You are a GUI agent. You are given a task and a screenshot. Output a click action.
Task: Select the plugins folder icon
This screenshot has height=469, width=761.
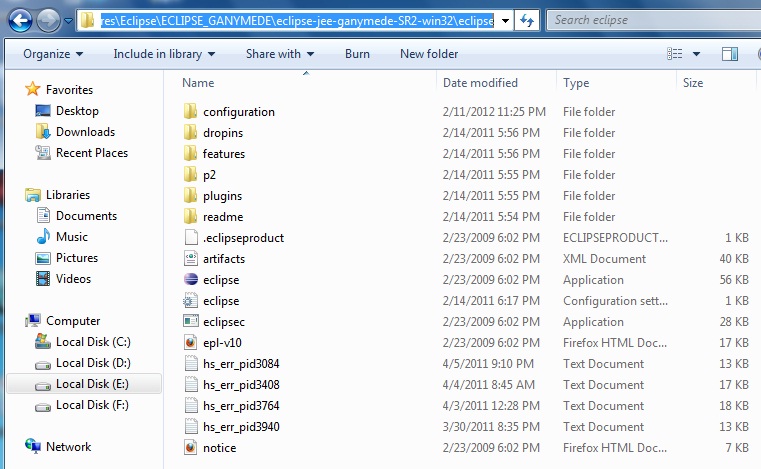tap(191, 195)
